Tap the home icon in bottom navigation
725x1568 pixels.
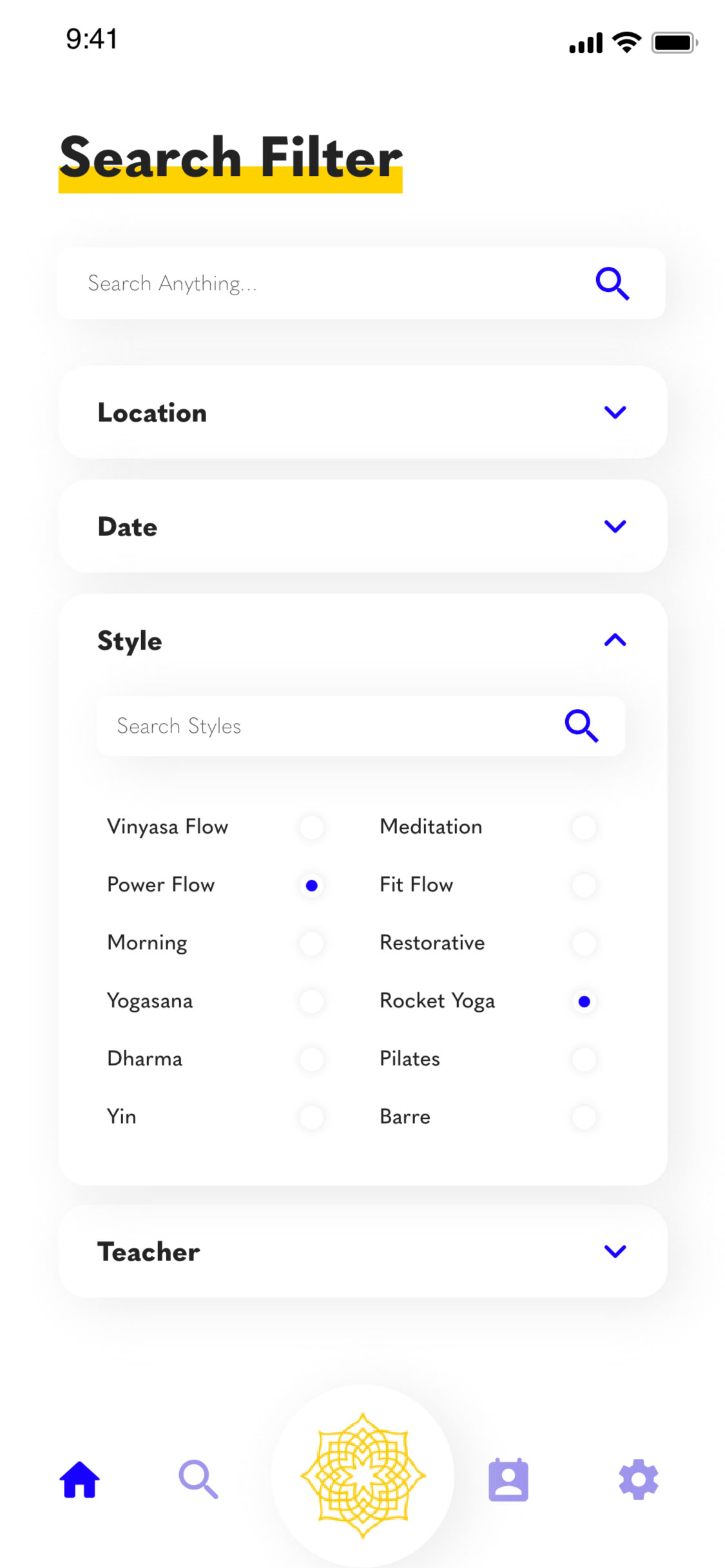[79, 1479]
